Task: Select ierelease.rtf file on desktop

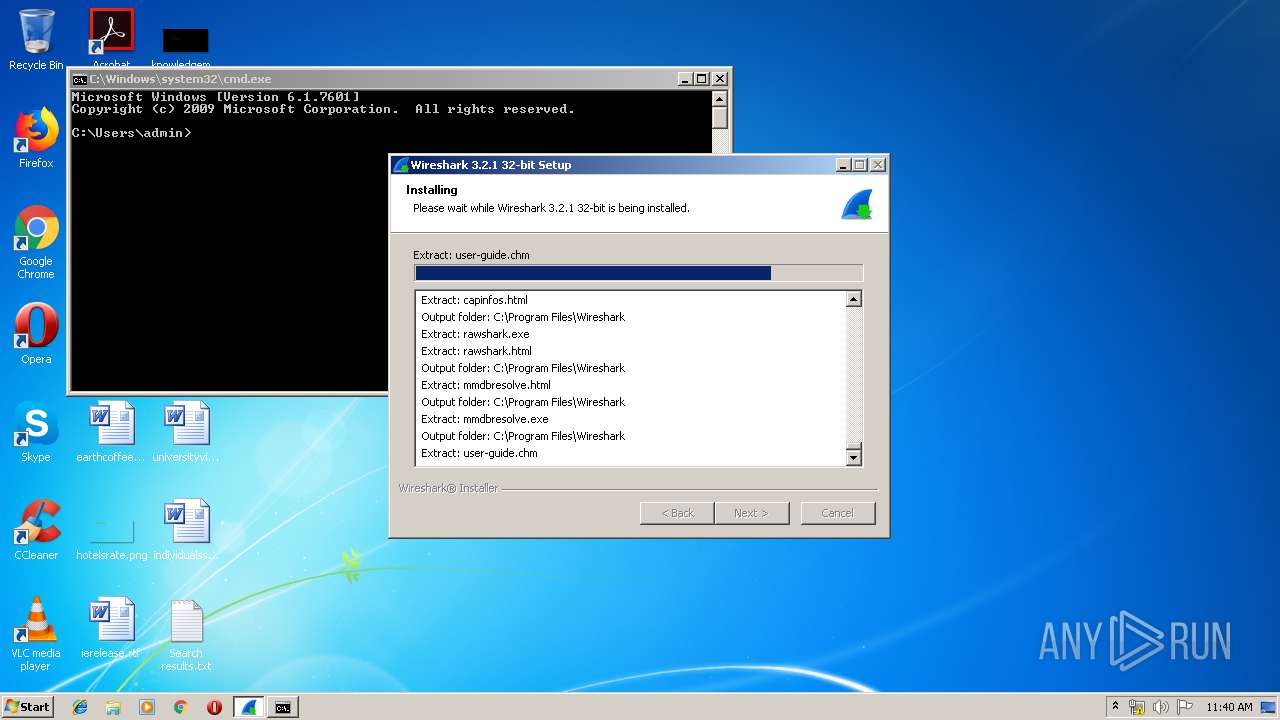Action: [111, 628]
